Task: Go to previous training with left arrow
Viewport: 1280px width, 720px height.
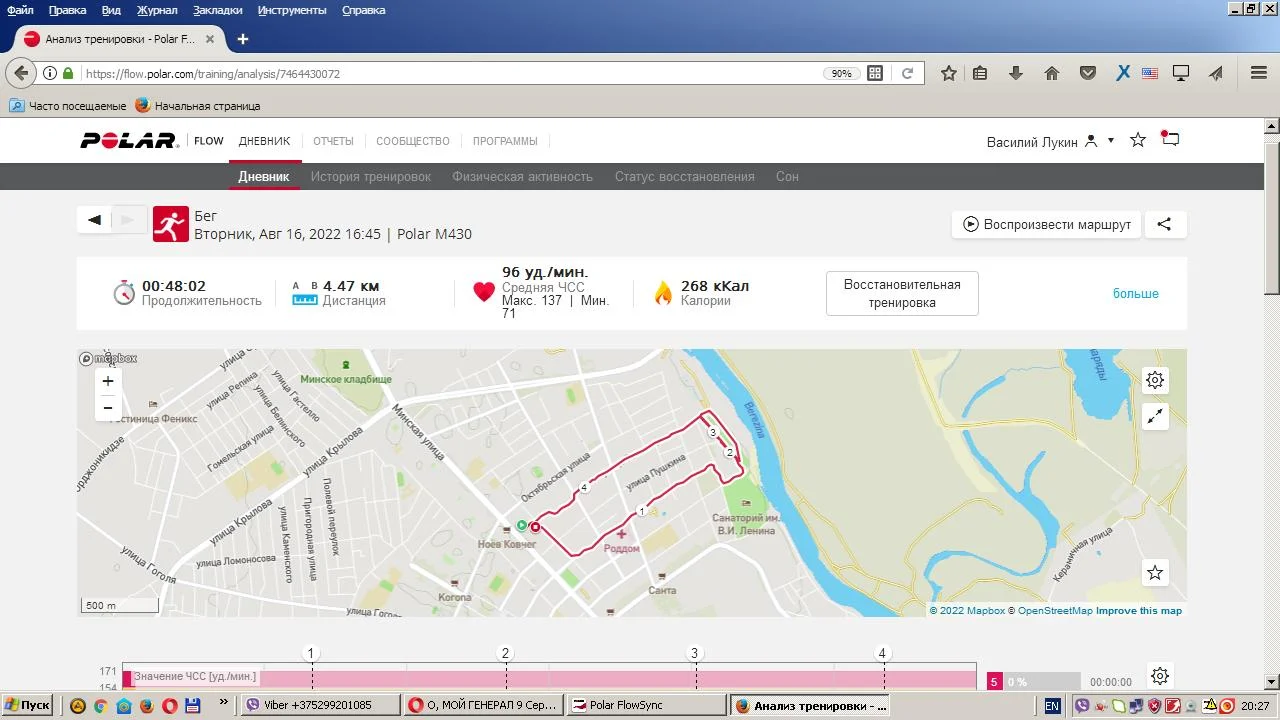Action: coord(95,220)
